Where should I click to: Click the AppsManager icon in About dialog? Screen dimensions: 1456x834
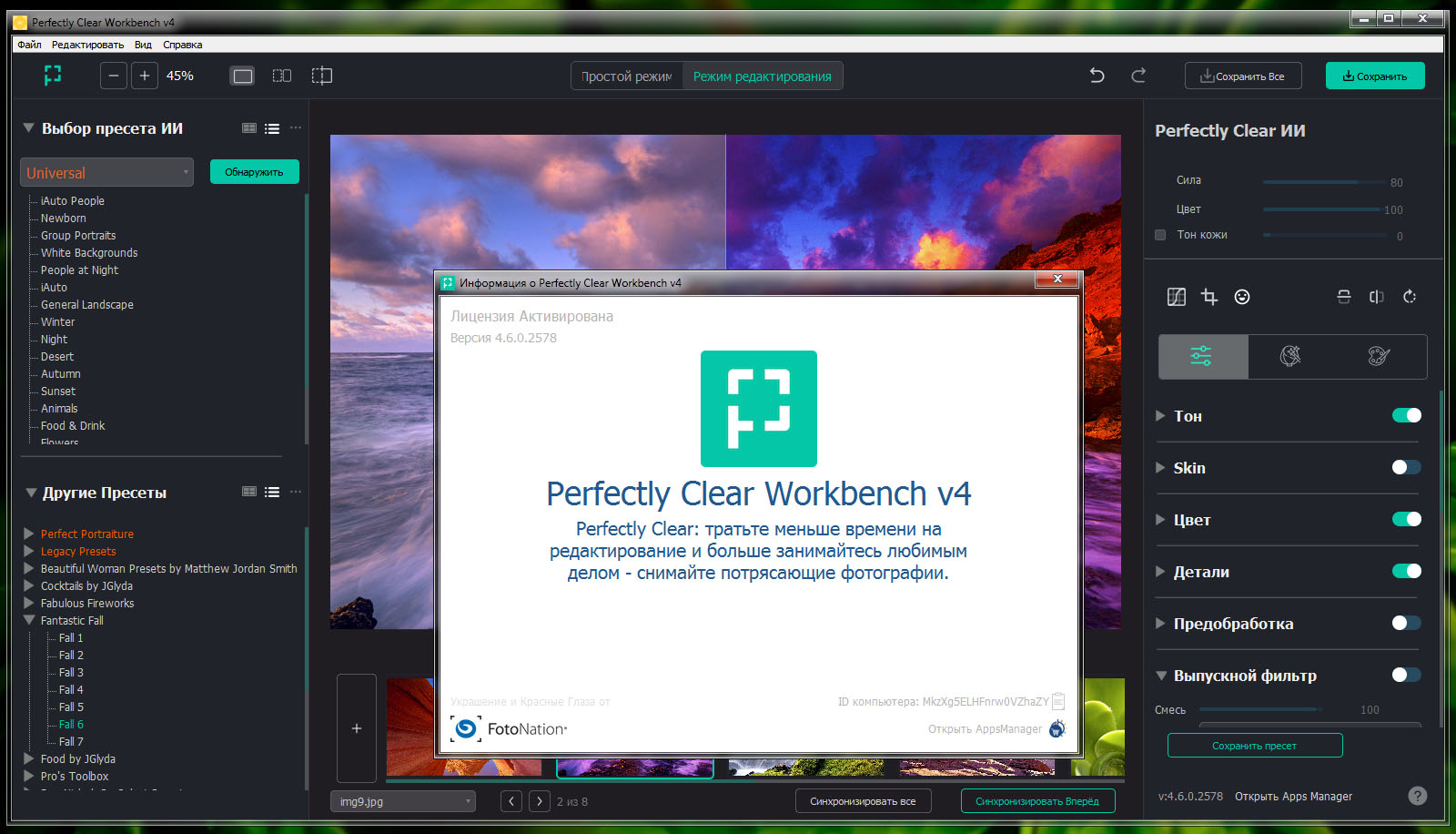pyautogui.click(x=1057, y=728)
